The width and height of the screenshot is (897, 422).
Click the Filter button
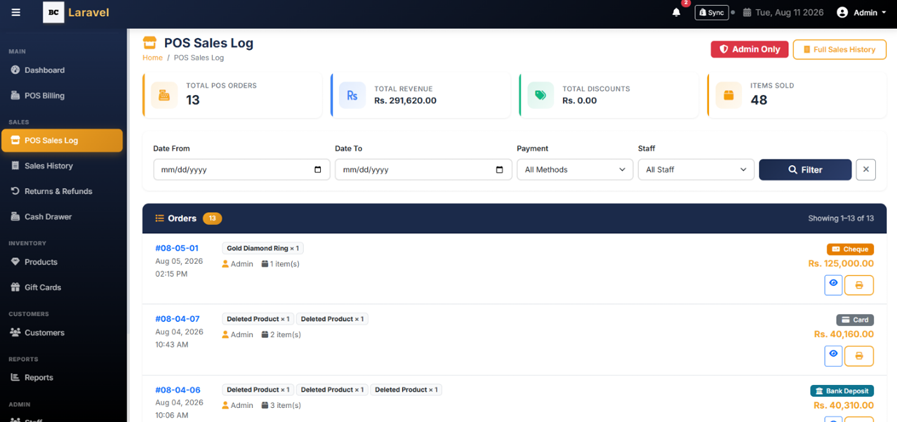[x=805, y=170]
